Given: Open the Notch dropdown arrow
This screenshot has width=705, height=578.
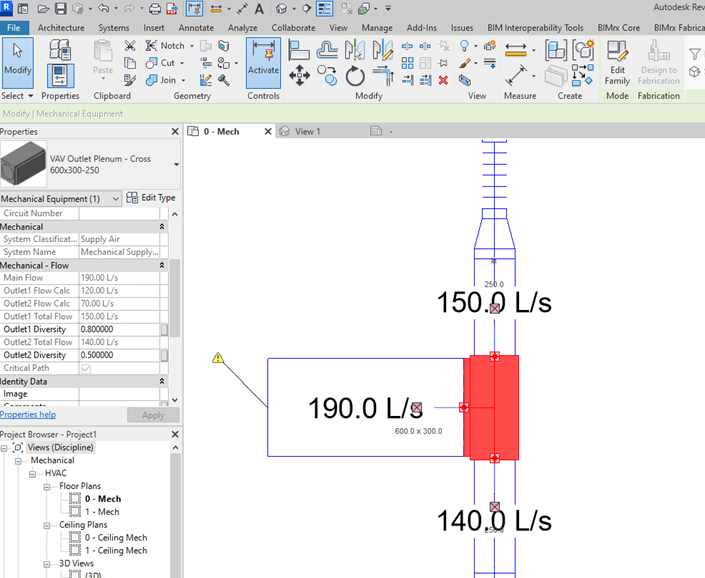Looking at the screenshot, I should pyautogui.click(x=192, y=46).
